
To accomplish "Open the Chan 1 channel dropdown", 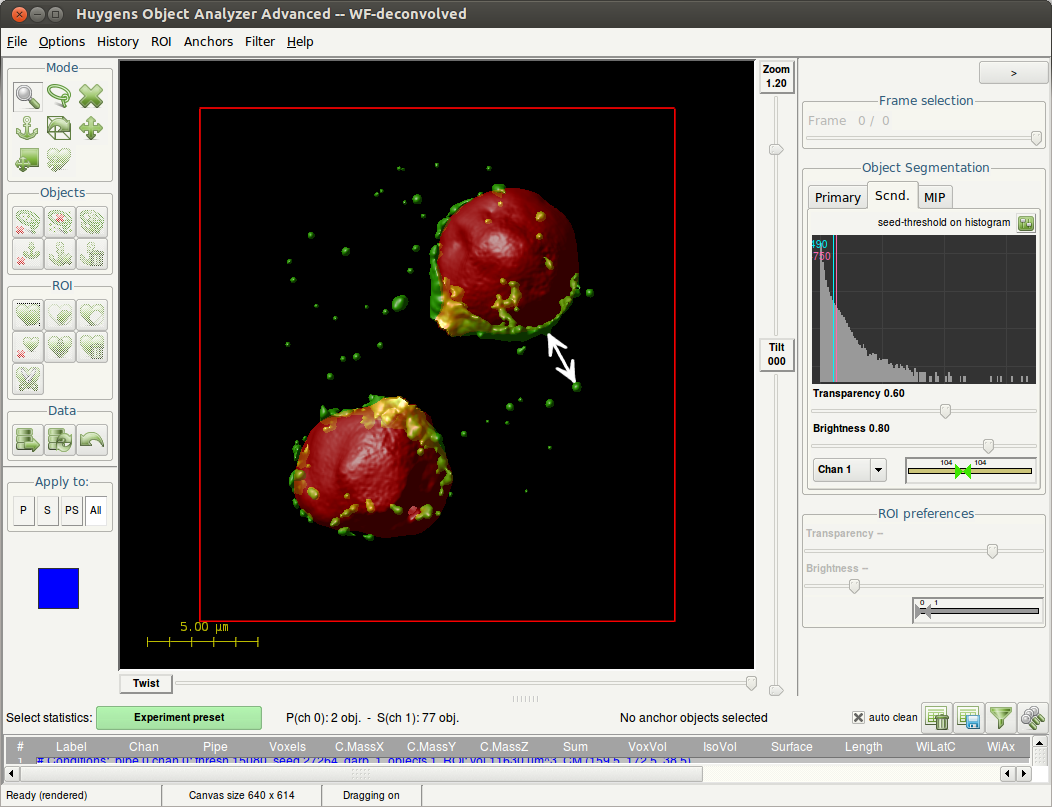I will tap(878, 469).
